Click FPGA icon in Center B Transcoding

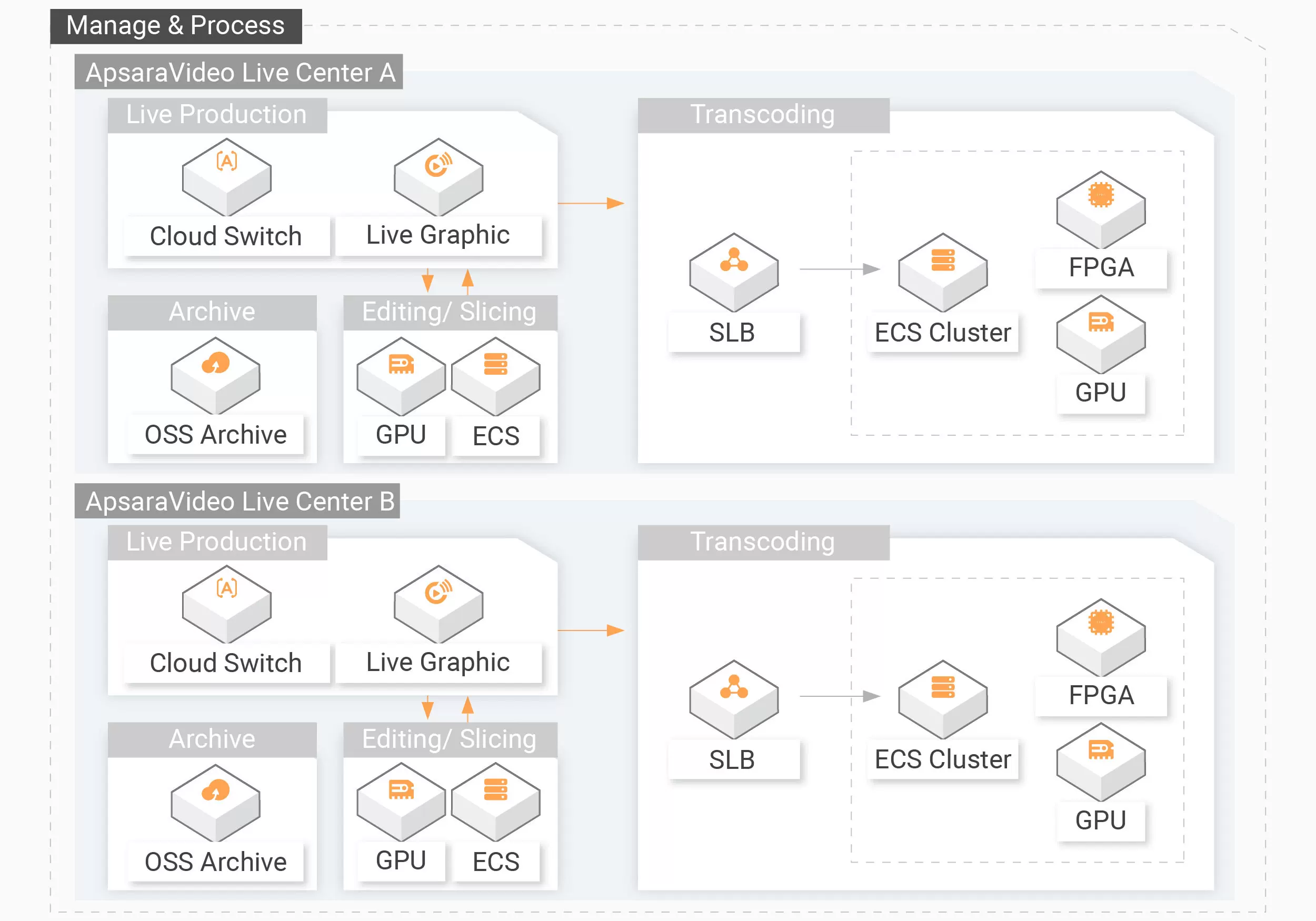click(1101, 637)
